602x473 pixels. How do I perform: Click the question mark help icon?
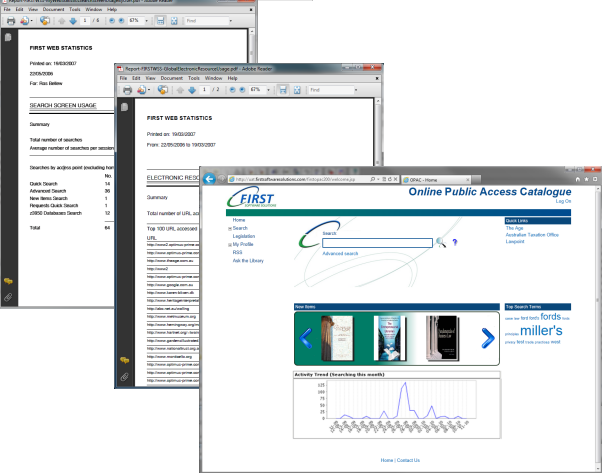click(x=455, y=242)
